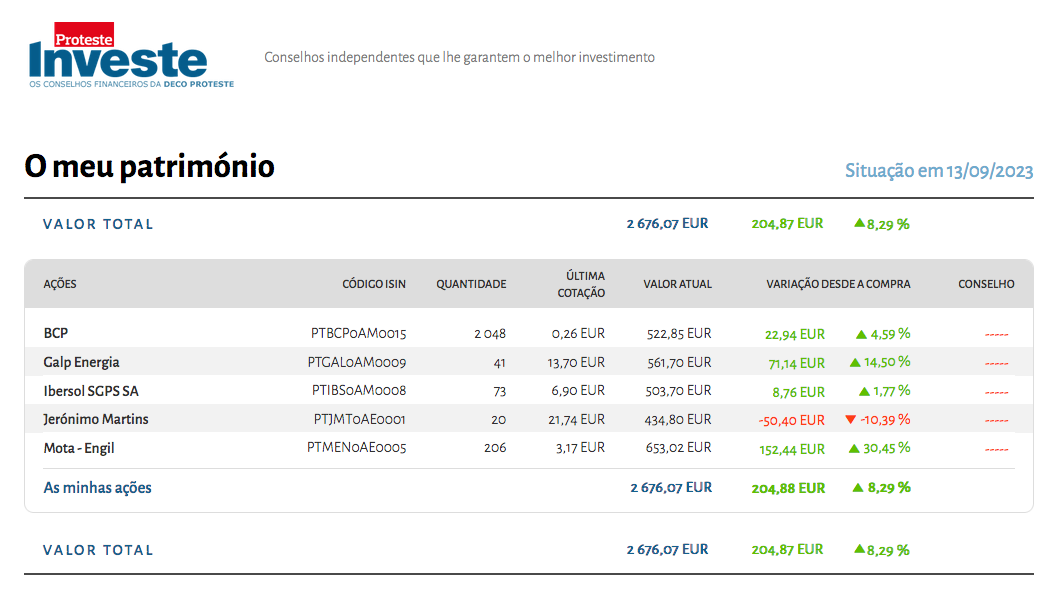The height and width of the screenshot is (604, 1054).
Task: Sort by the AÇÕES column header
Action: [x=60, y=284]
